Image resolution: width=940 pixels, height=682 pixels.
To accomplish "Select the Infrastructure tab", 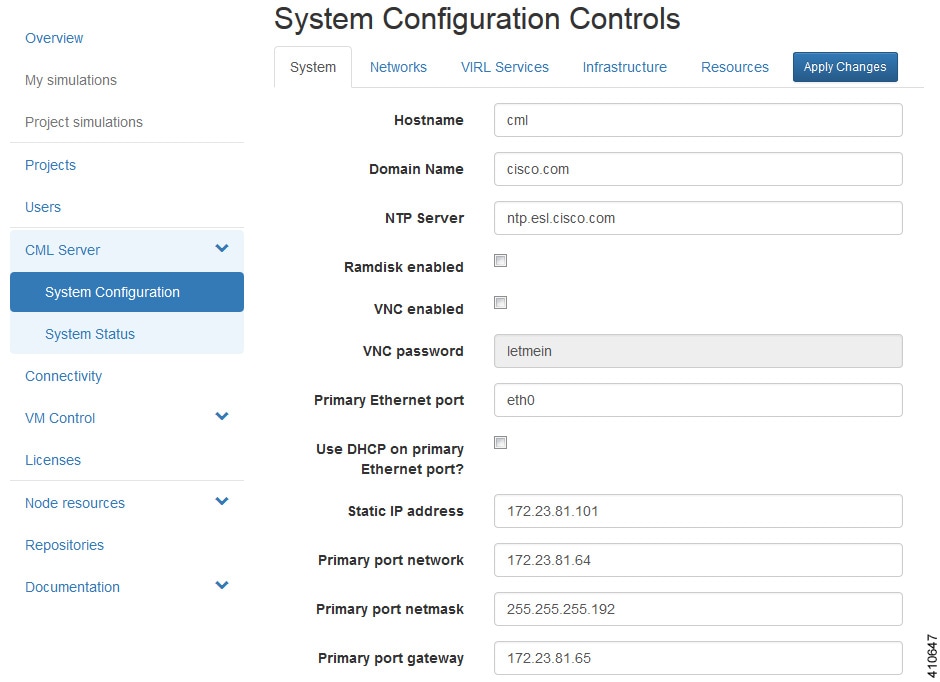I will (624, 67).
